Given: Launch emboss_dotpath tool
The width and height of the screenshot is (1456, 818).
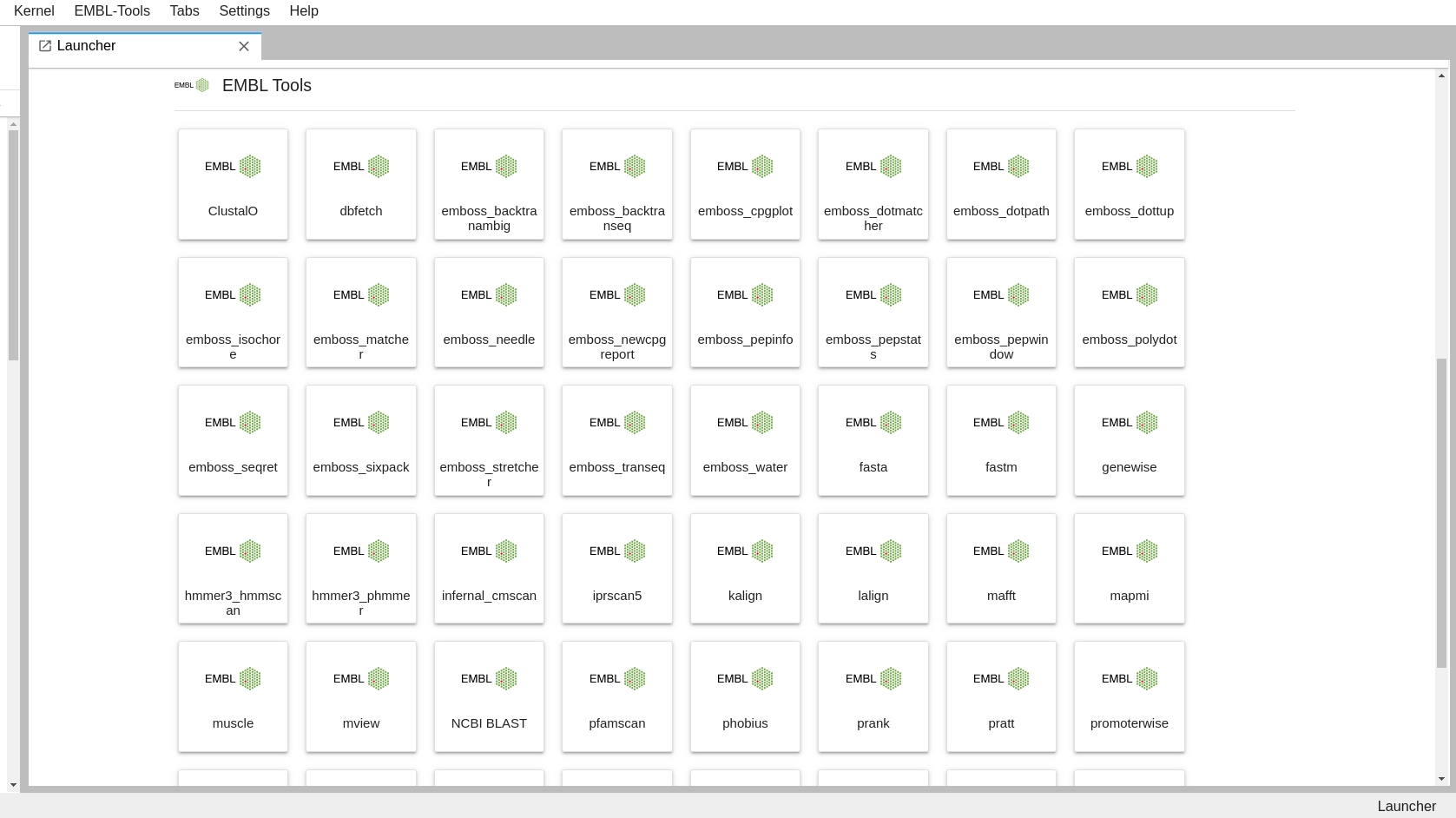Looking at the screenshot, I should pyautogui.click(x=1001, y=184).
